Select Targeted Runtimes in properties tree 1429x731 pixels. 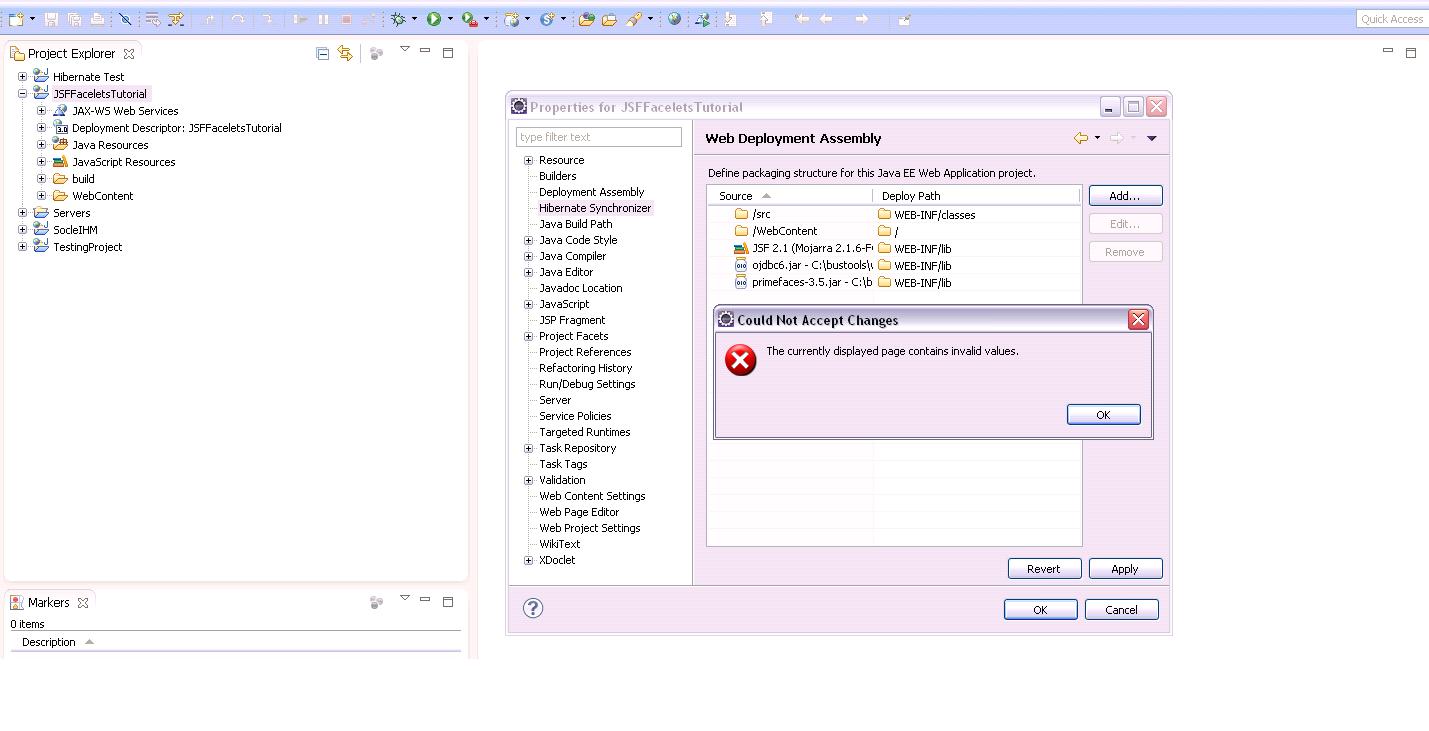tap(584, 432)
